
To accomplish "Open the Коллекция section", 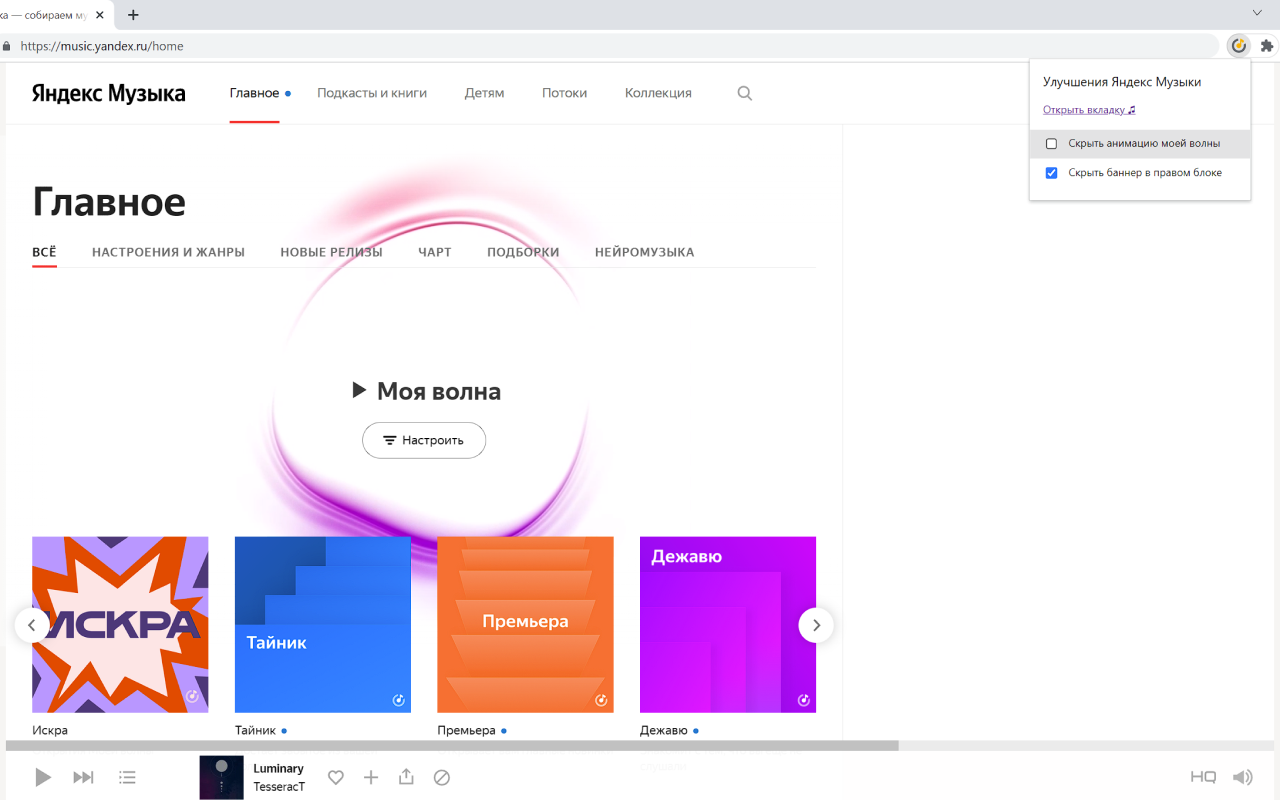I will point(658,93).
